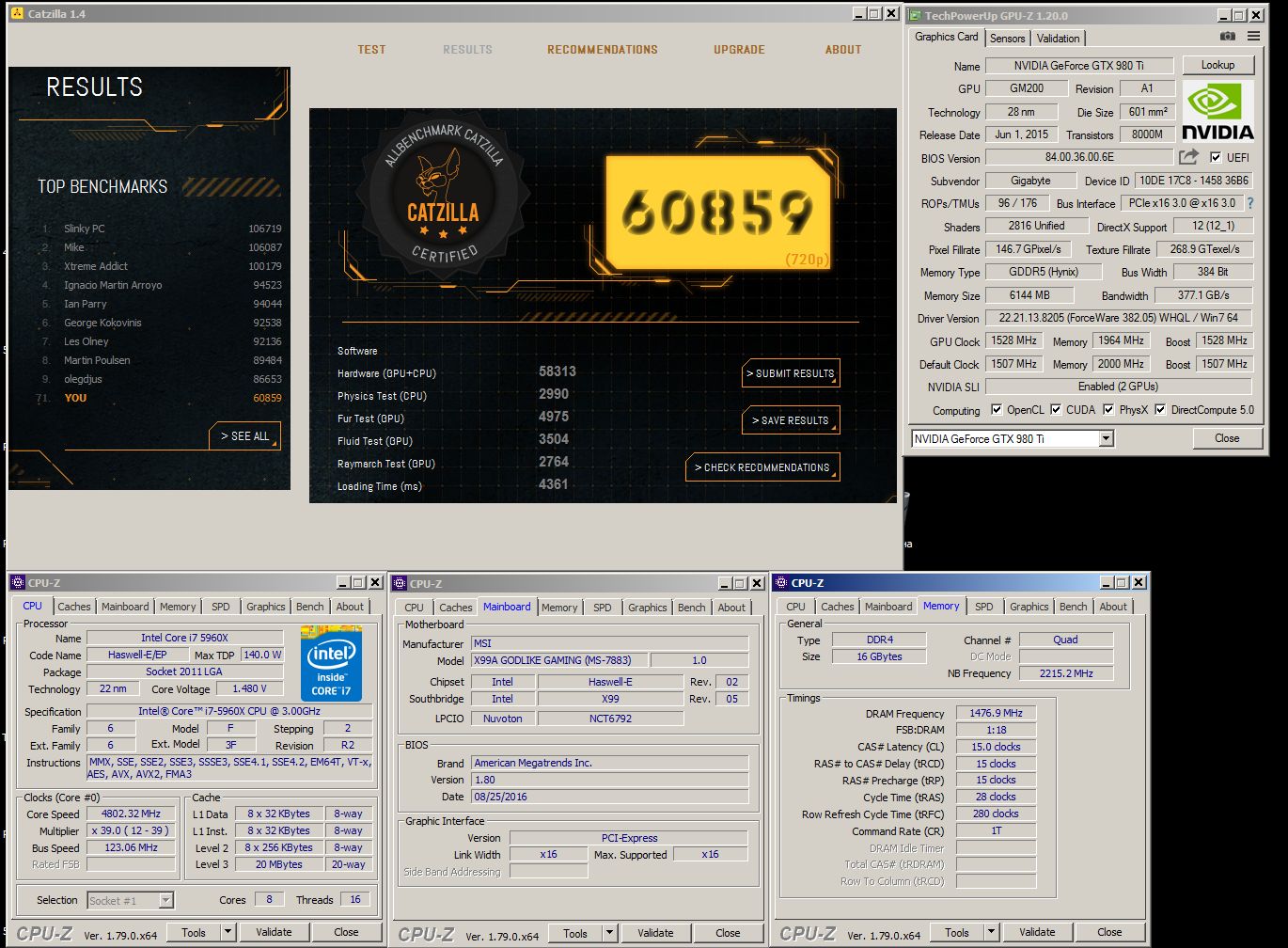Image resolution: width=1288 pixels, height=948 pixels.
Task: Toggle the DirectCompute 5.0 checkbox
Action: point(1160,410)
